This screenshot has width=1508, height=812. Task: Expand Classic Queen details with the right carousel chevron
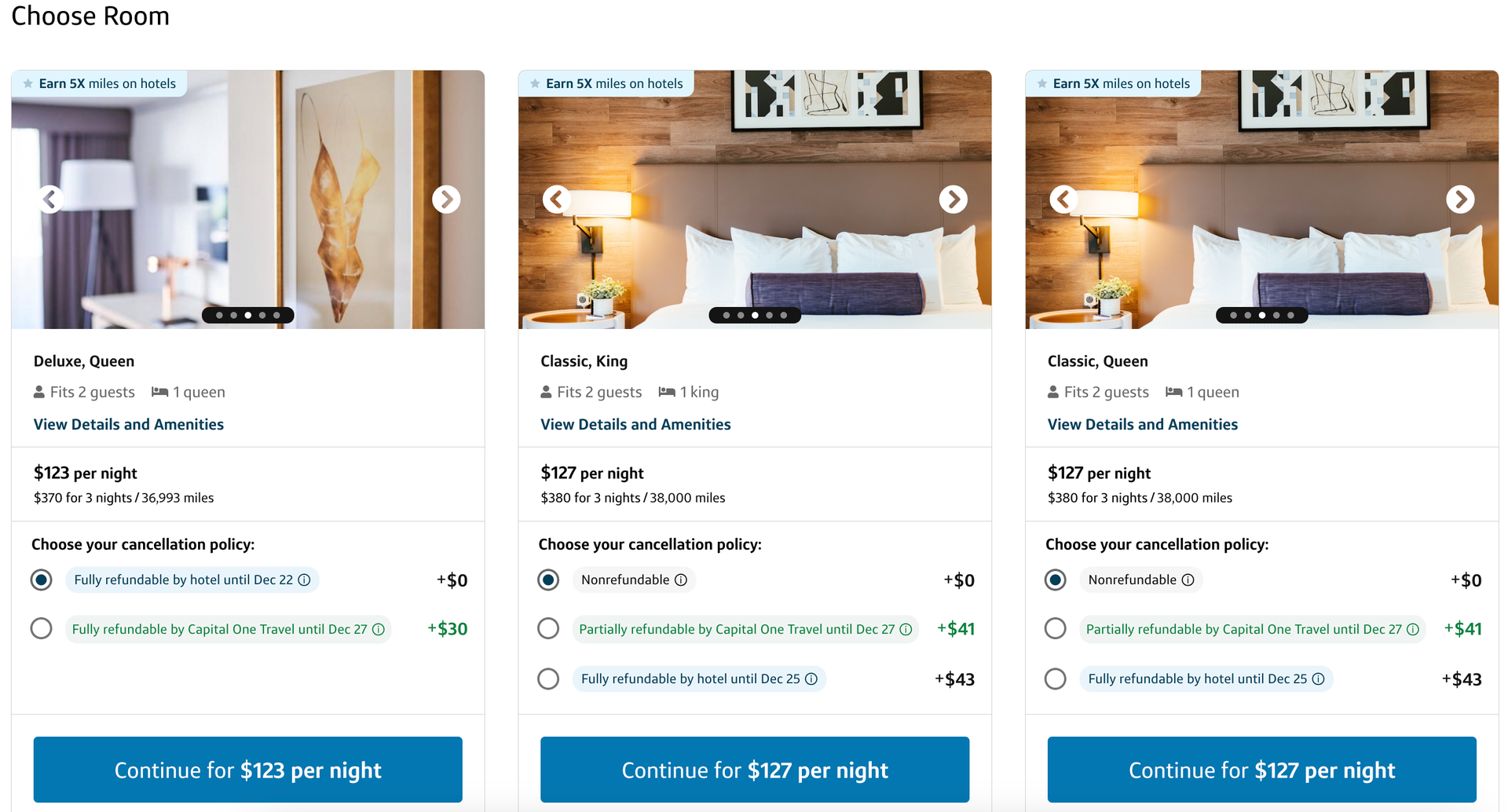[1460, 199]
